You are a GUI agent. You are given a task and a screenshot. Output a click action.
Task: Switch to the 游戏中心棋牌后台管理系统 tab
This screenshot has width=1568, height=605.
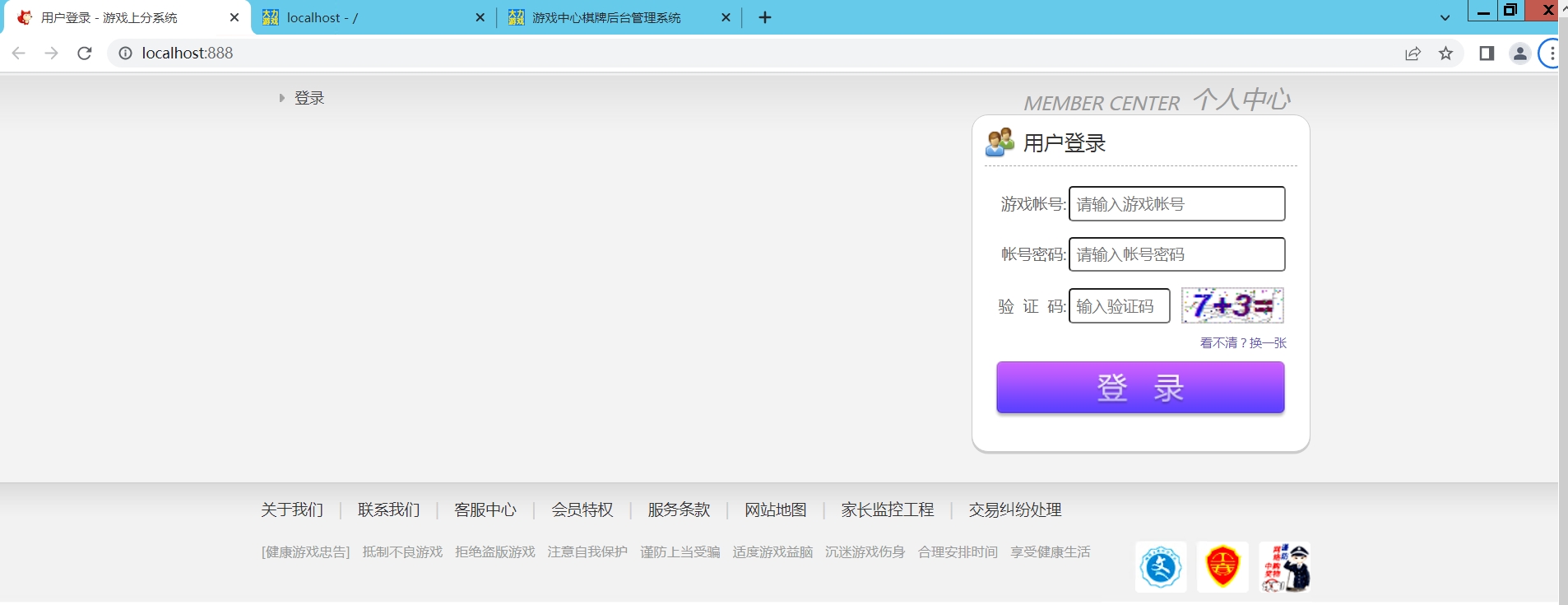[x=605, y=17]
